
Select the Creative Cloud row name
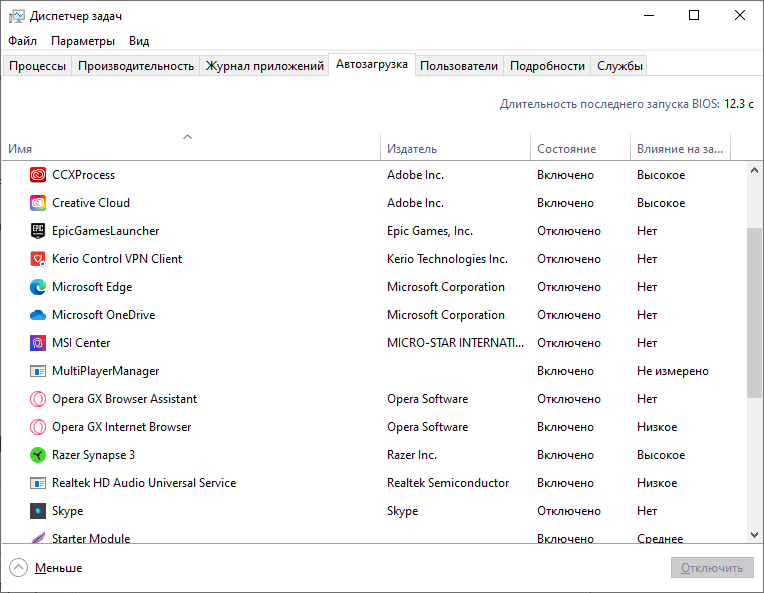pos(91,203)
